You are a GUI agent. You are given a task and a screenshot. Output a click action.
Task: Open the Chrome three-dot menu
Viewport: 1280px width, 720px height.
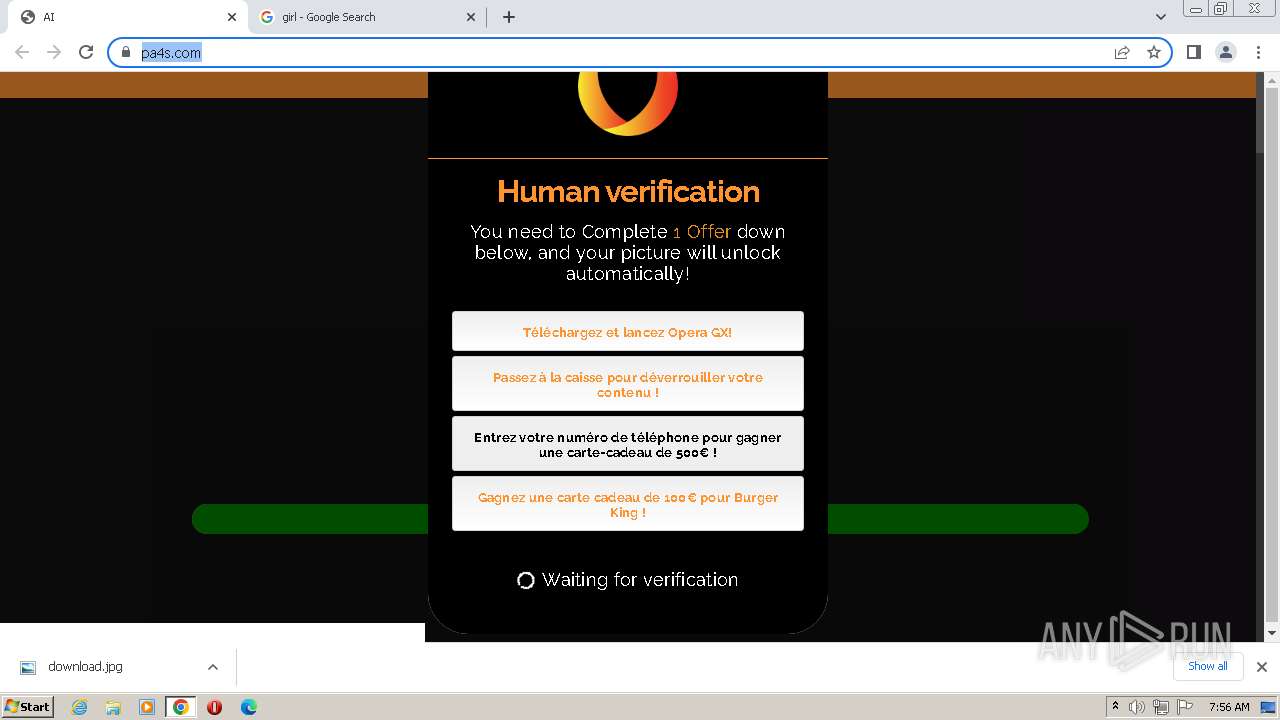click(1258, 52)
